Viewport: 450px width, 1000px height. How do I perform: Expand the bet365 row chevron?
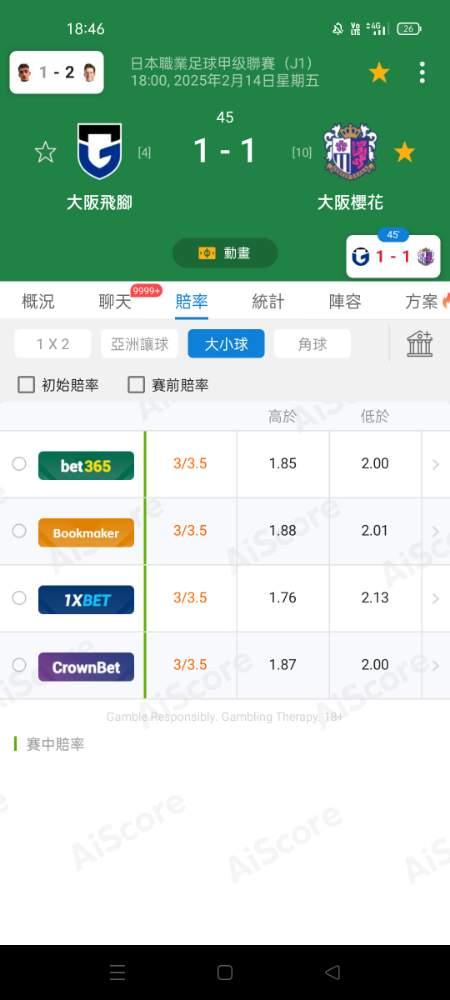point(436,464)
